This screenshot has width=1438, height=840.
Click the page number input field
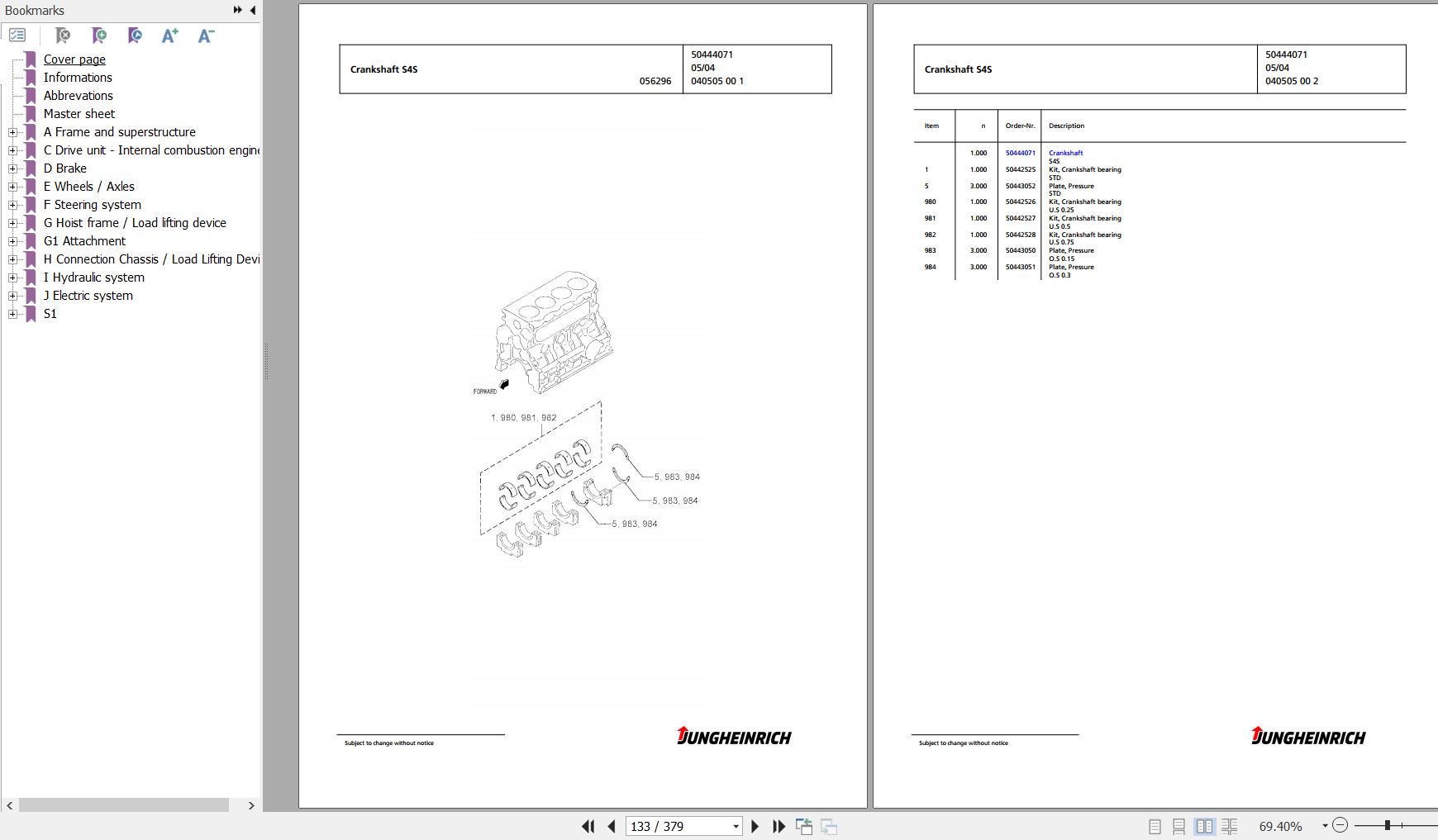tap(678, 826)
